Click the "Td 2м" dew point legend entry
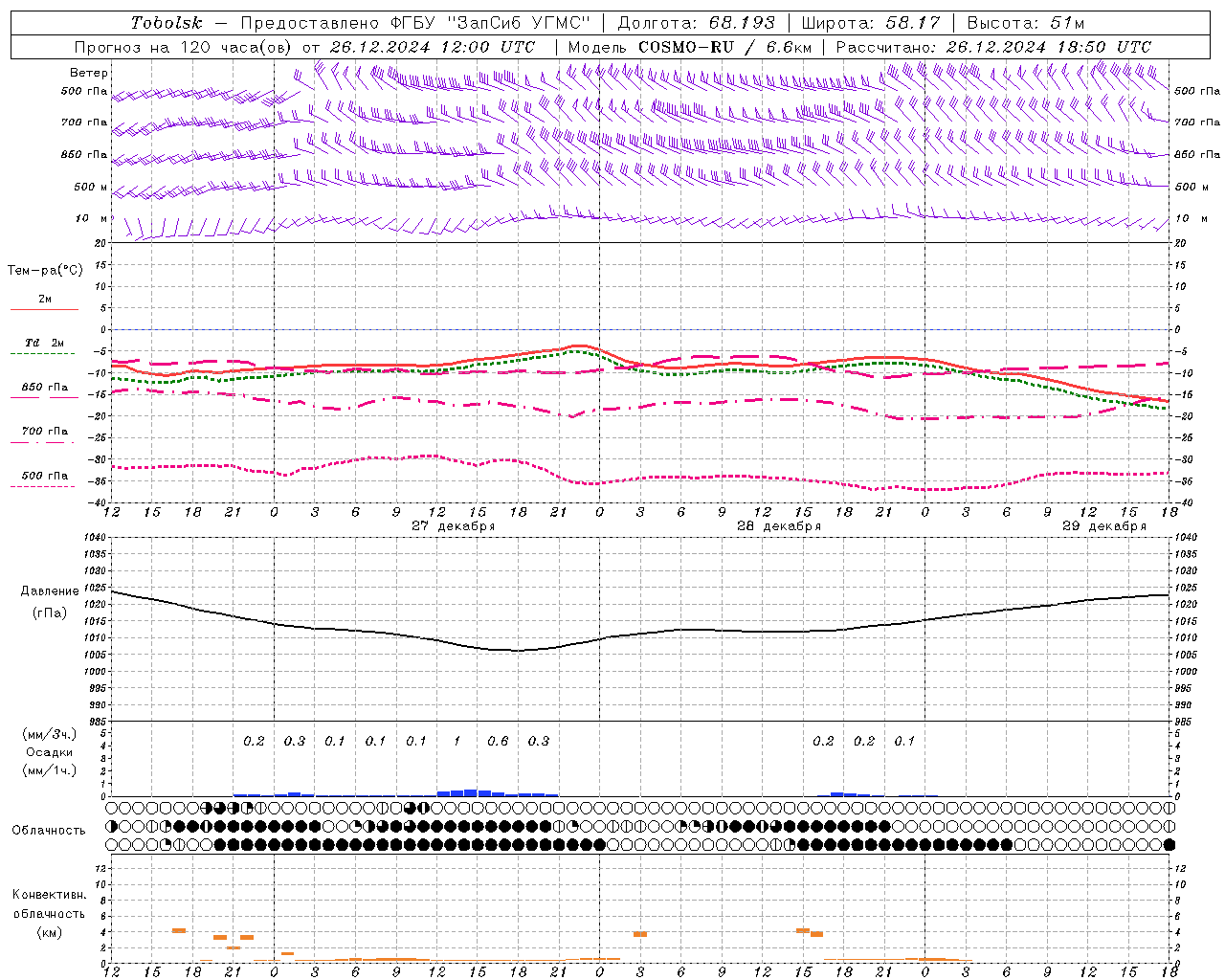Viewport: 1225px width, 980px height. [x=45, y=343]
